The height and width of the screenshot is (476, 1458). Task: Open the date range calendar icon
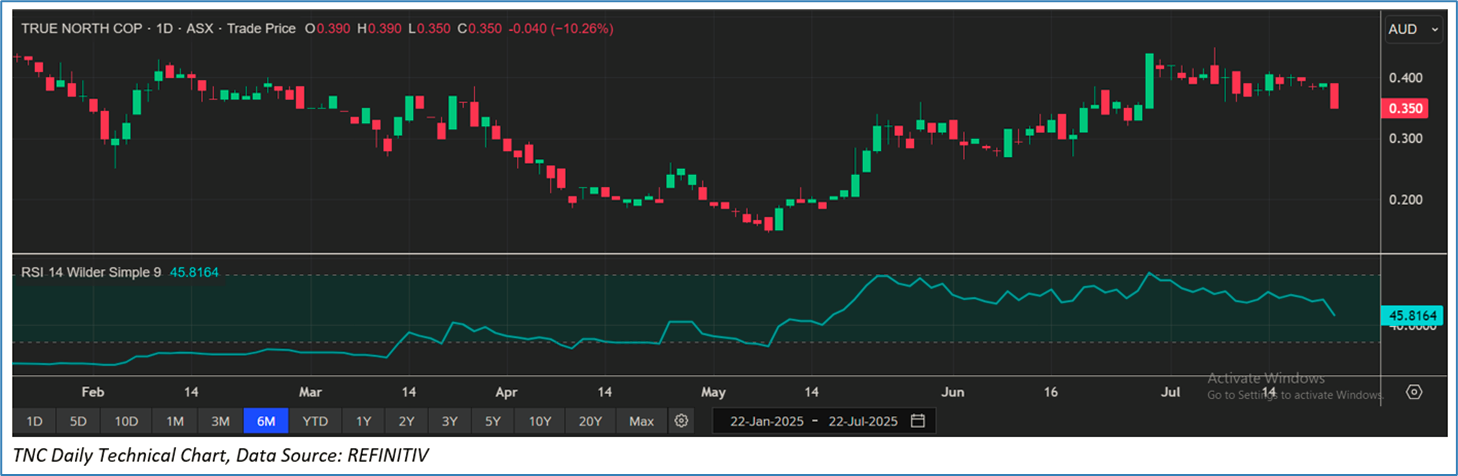(x=917, y=421)
